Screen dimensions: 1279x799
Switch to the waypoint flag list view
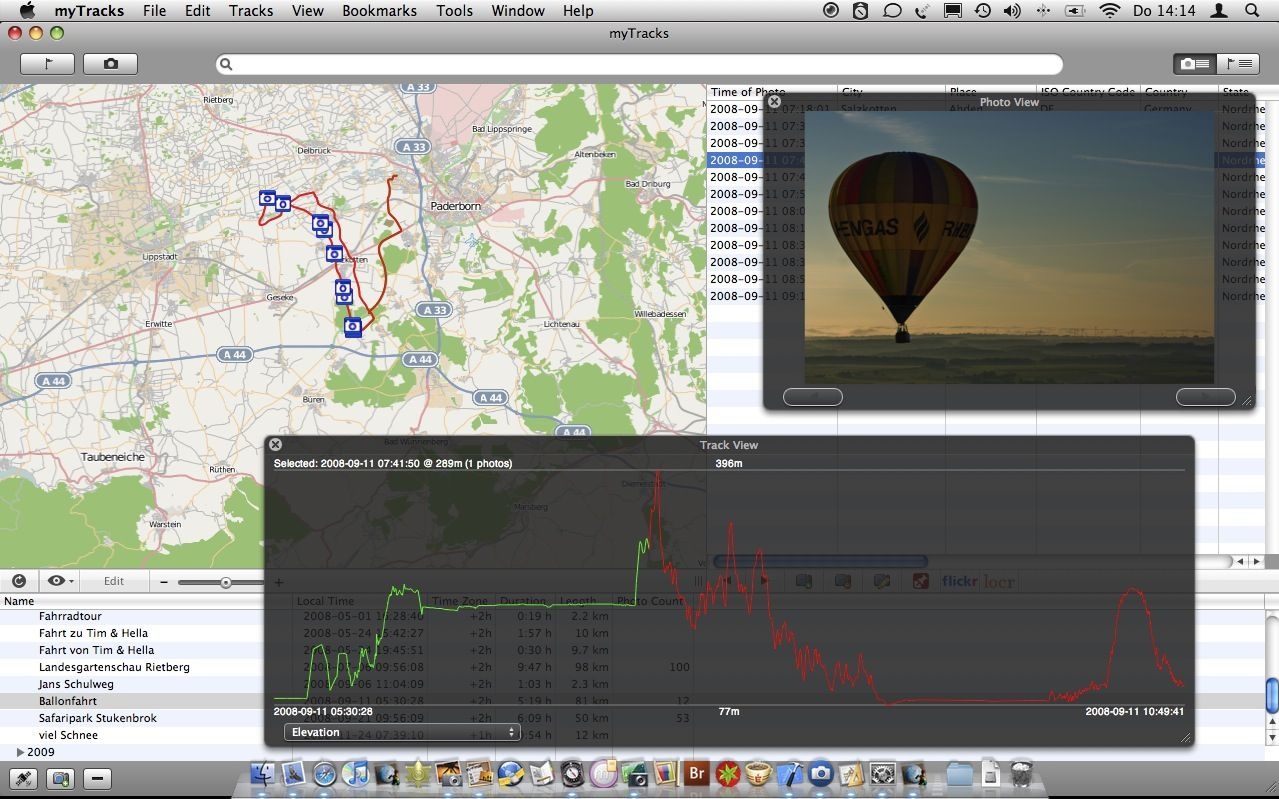1237,64
